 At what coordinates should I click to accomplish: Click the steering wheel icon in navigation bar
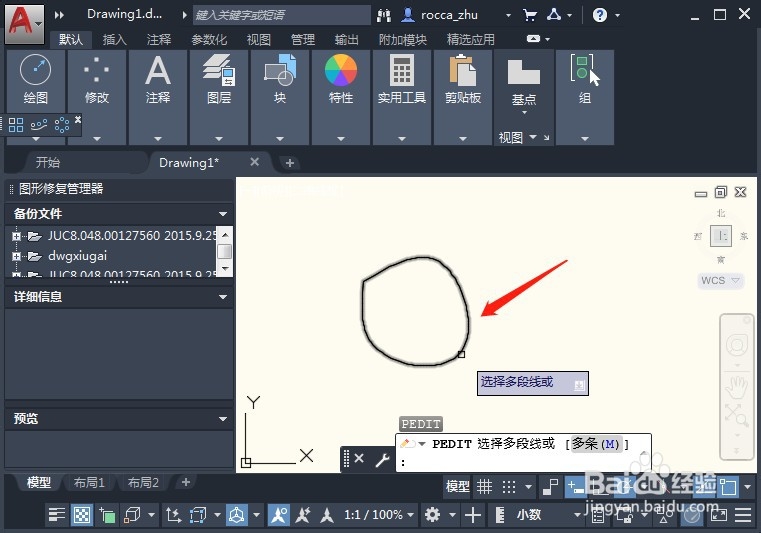click(x=737, y=345)
